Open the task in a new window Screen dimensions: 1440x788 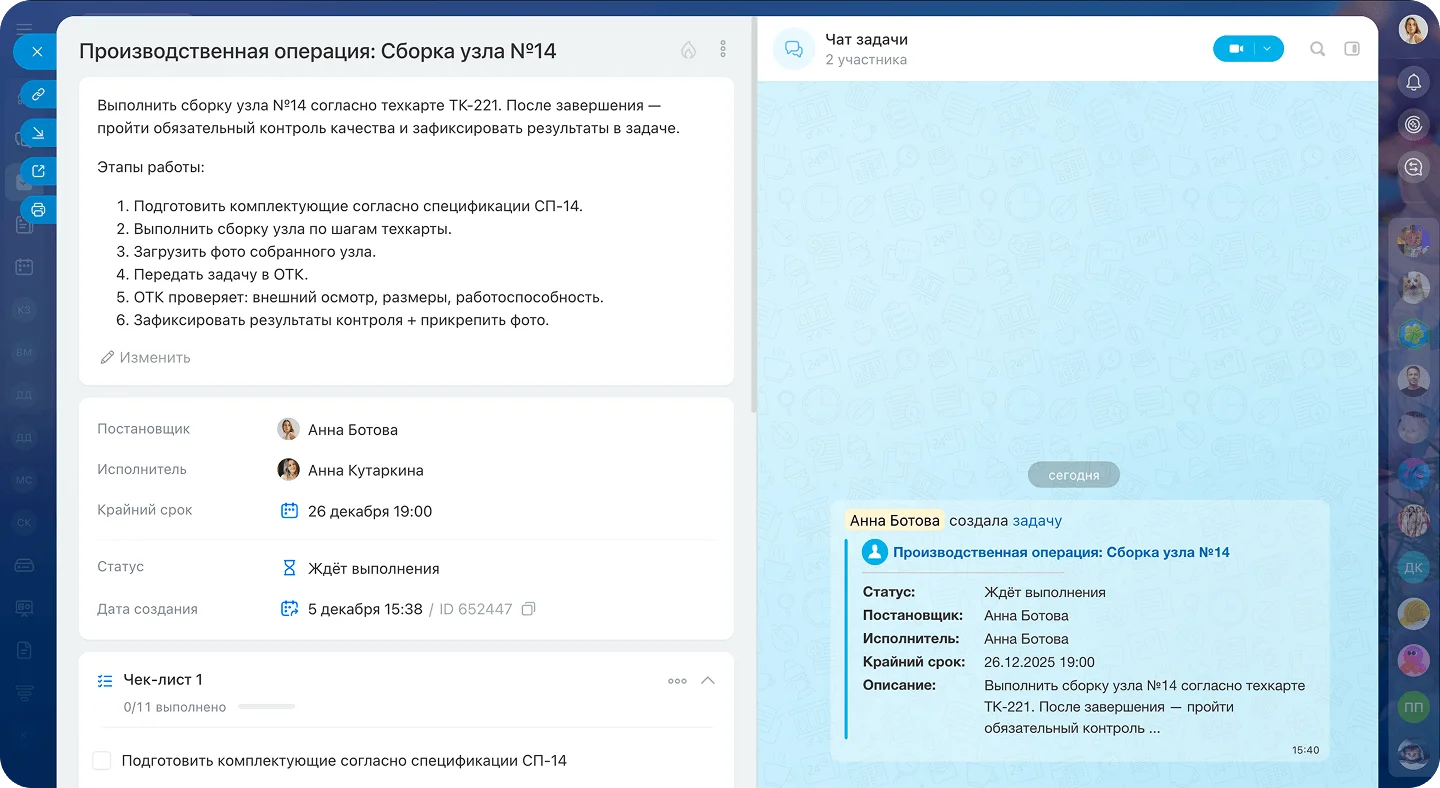[38, 171]
